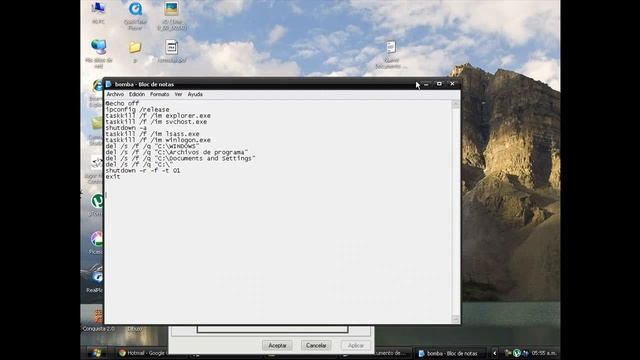Viewport: 640px width, 360px height.
Task: Open the Ver menu
Action: click(178, 94)
